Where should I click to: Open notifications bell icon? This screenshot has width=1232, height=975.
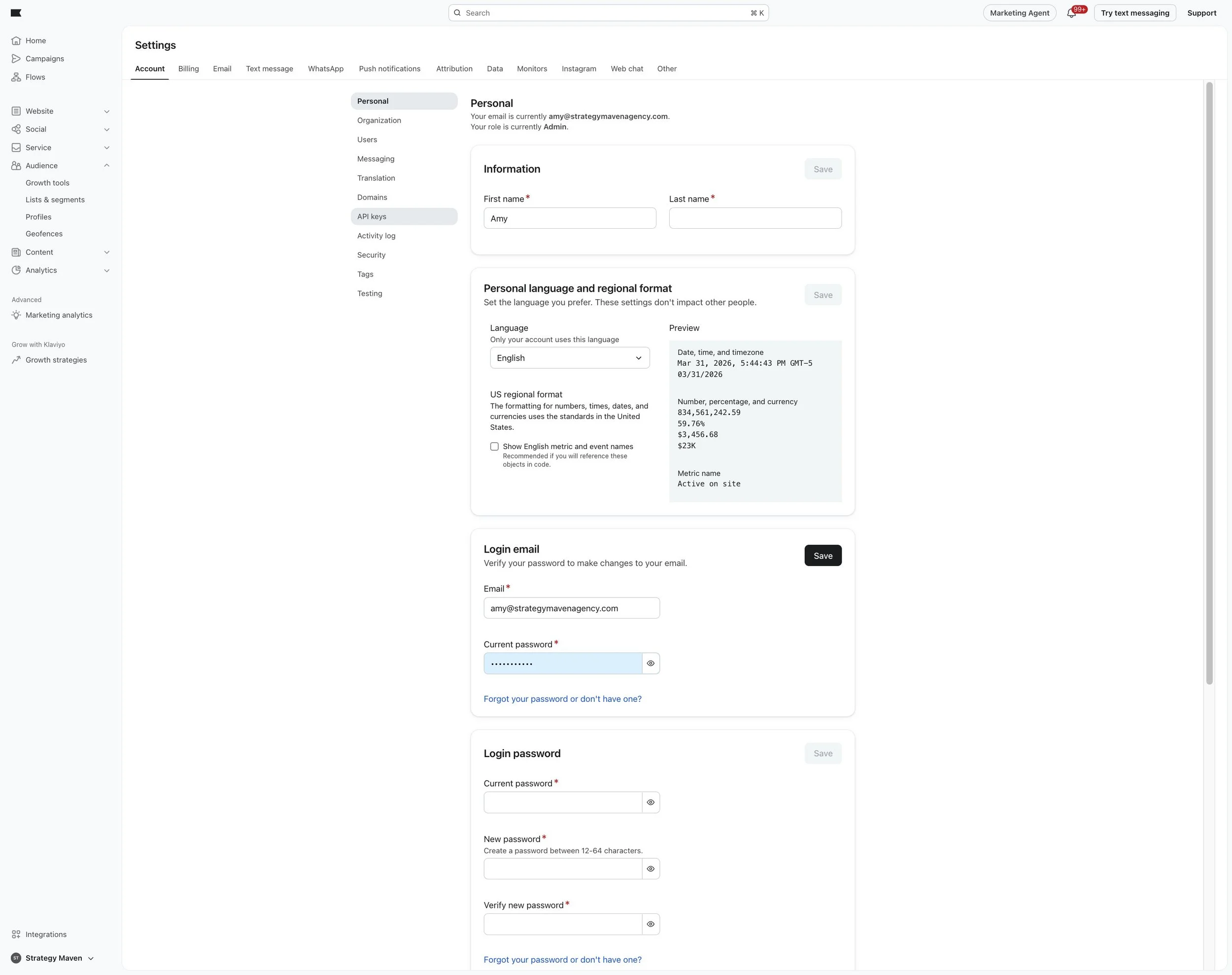pyautogui.click(x=1071, y=13)
